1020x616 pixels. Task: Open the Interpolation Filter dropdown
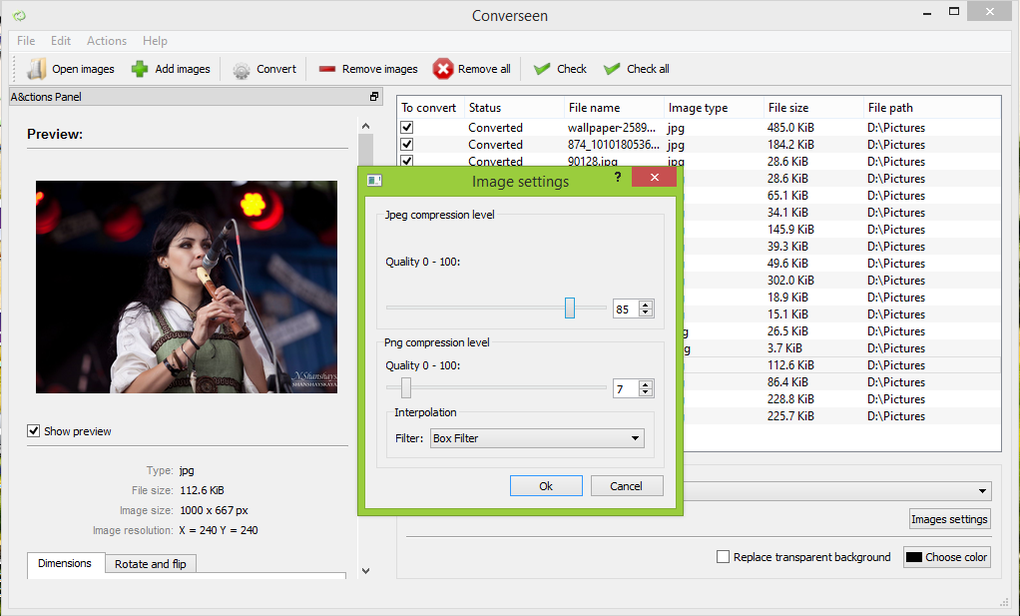tap(537, 438)
